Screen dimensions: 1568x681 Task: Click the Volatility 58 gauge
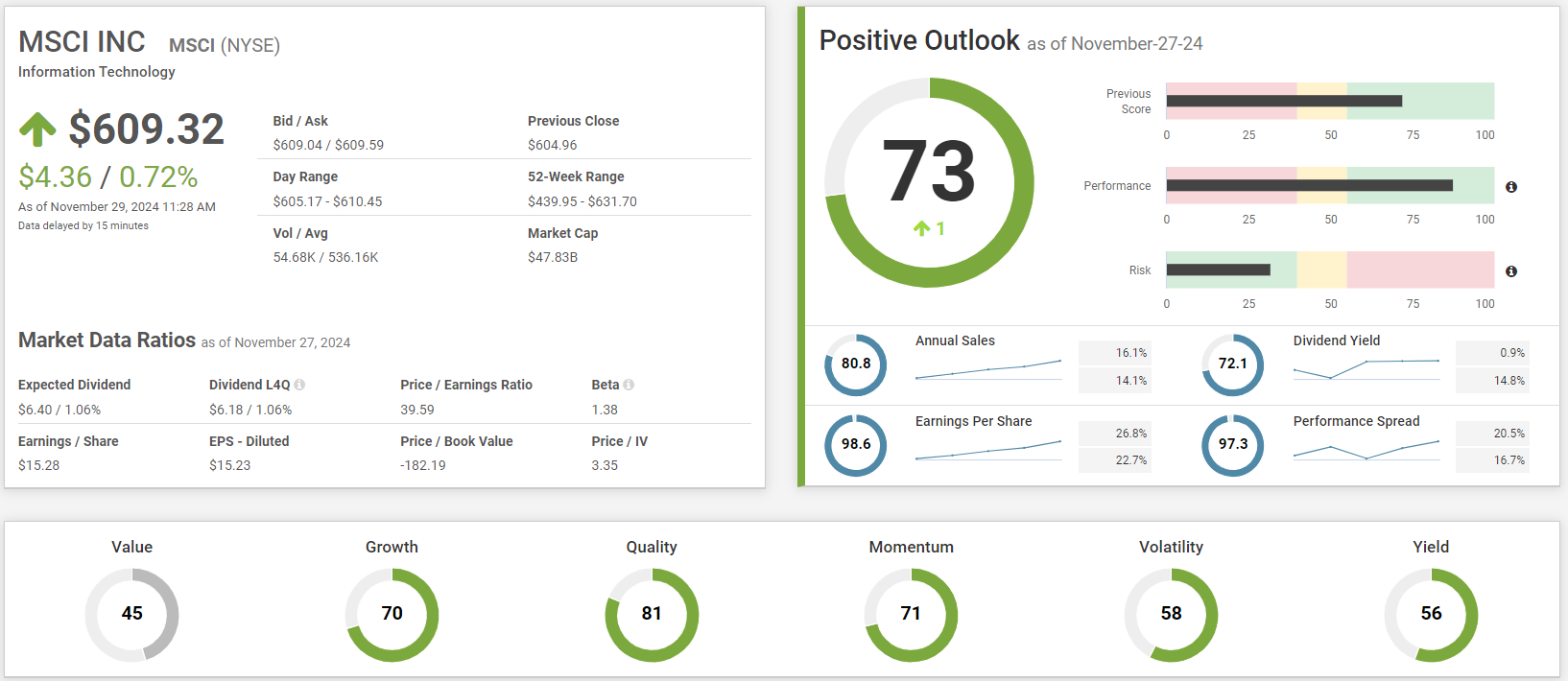[x=1171, y=615]
